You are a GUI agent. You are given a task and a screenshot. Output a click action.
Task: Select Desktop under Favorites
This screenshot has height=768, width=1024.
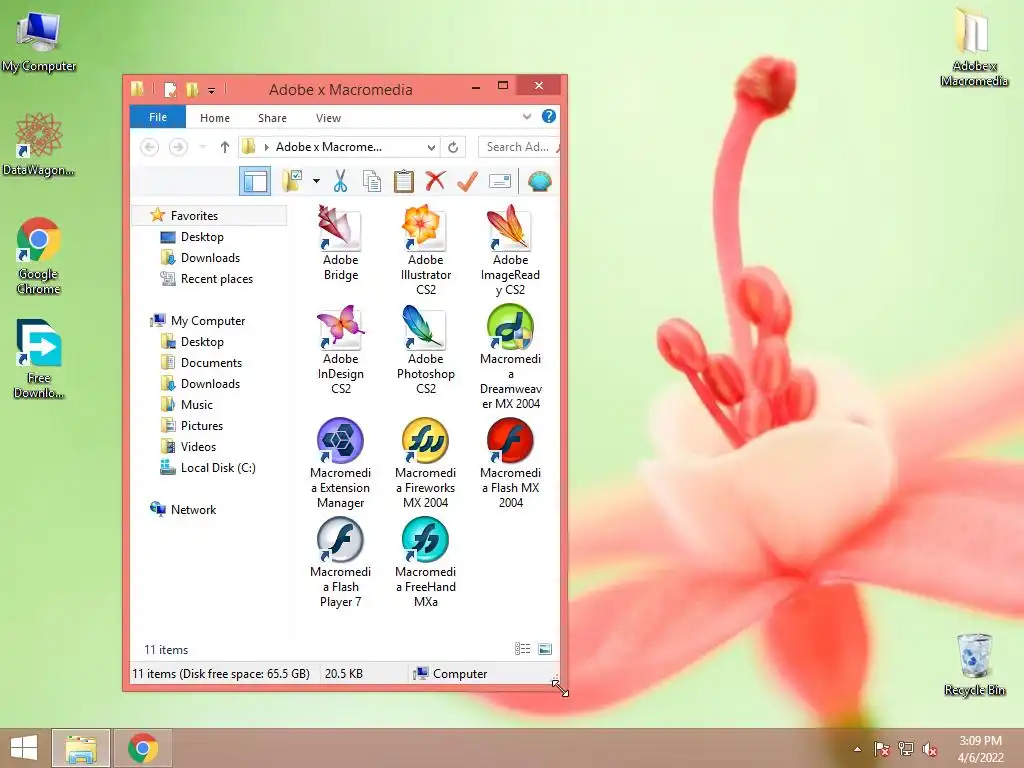pyautogui.click(x=202, y=236)
